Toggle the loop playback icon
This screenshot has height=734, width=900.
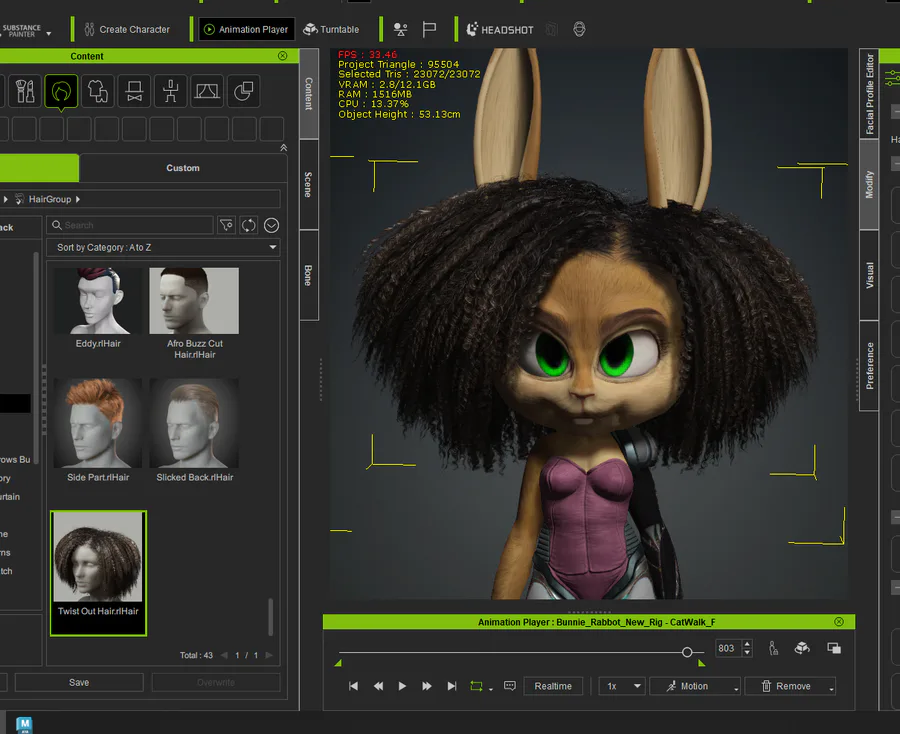click(476, 686)
